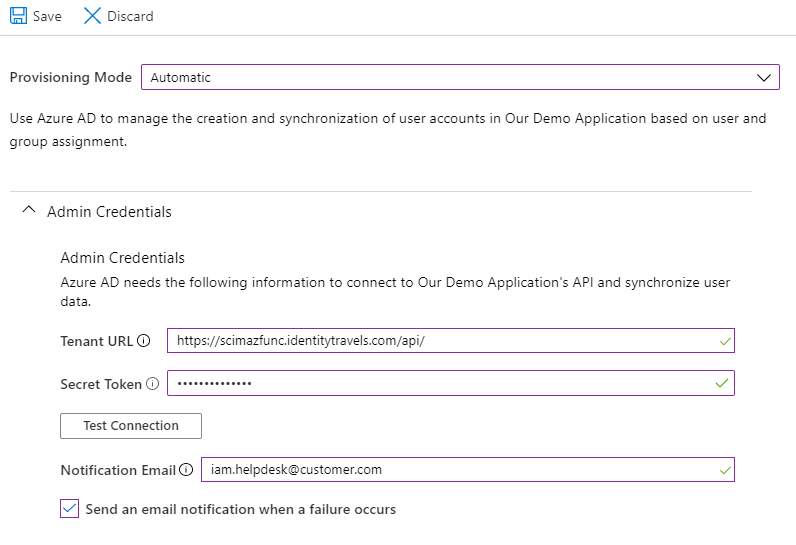
Task: Select the Automatic provisioning mode combo box
Action: point(440,77)
